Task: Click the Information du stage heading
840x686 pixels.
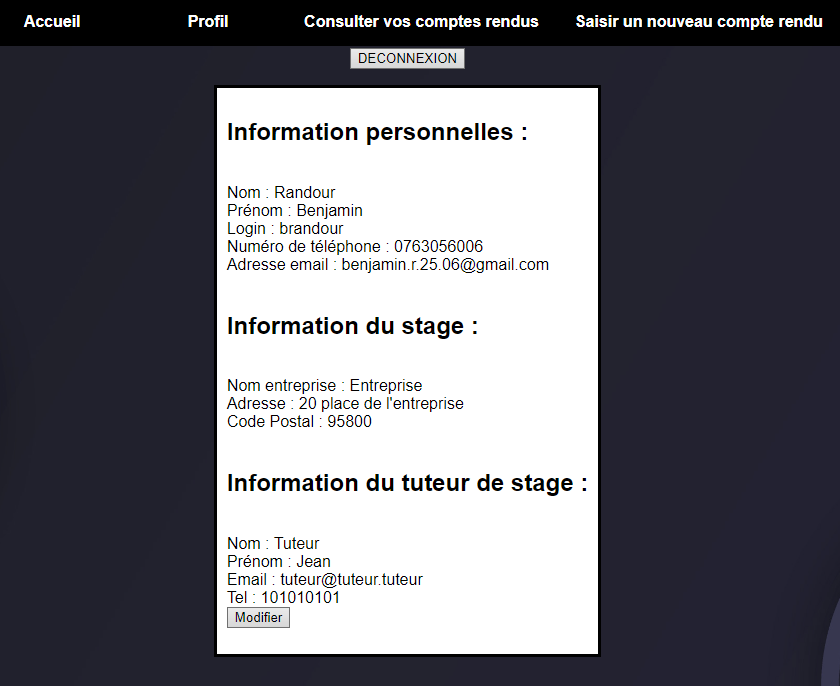Action: pyautogui.click(x=352, y=326)
